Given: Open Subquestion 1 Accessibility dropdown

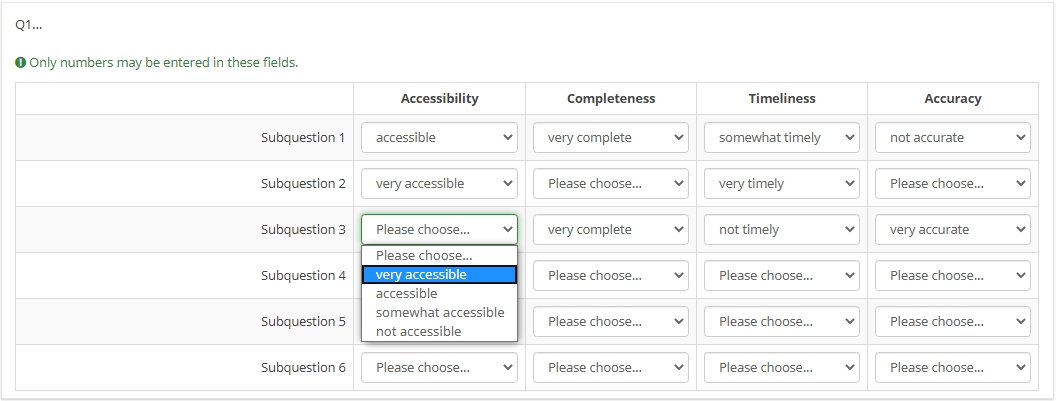Looking at the screenshot, I should pyautogui.click(x=439, y=138).
